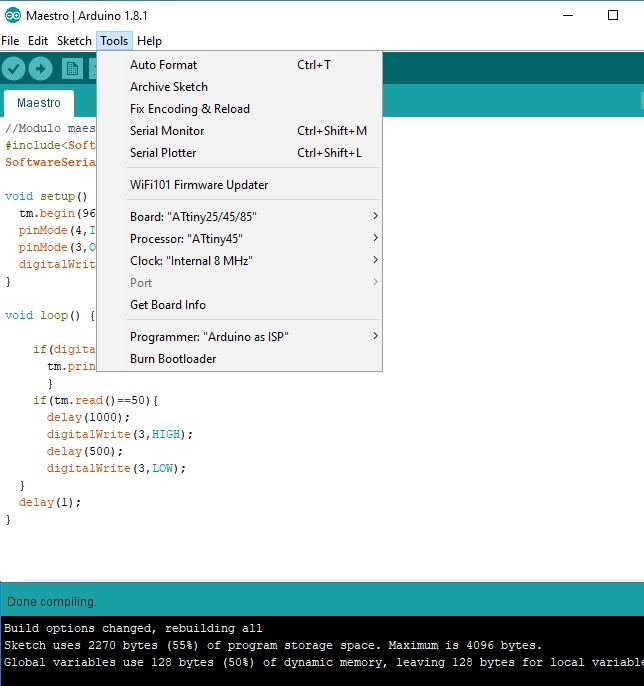Click Get Board Info entry
This screenshot has width=644, height=686.
pyautogui.click(x=239, y=304)
